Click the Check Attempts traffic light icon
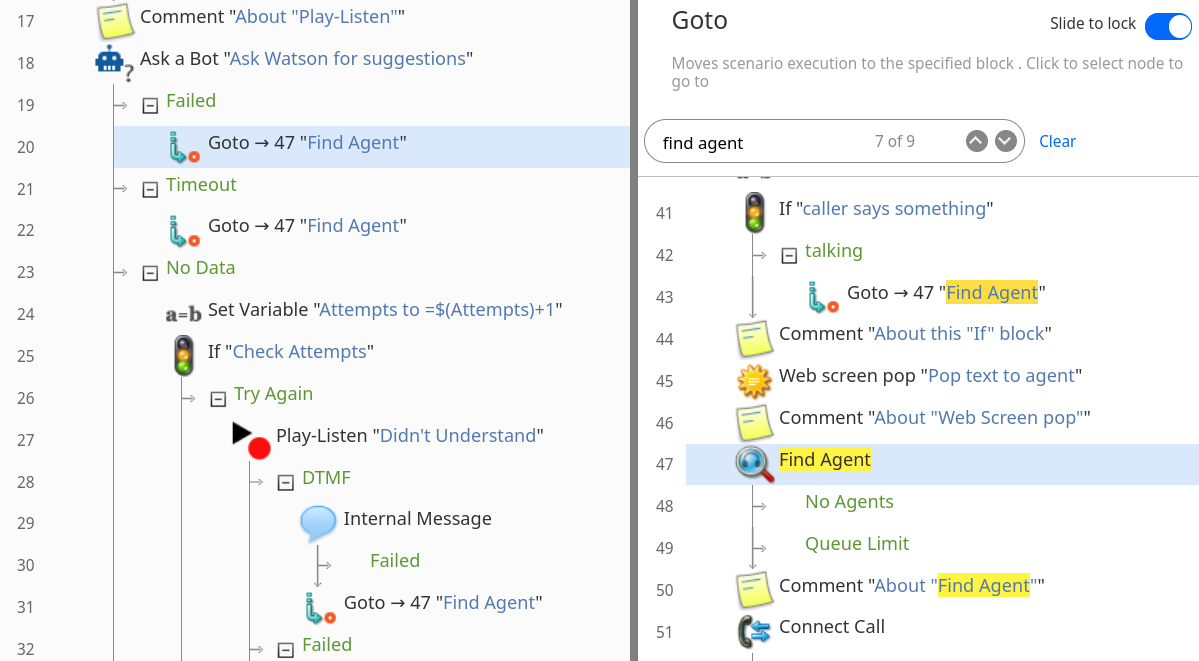The image size is (1199, 661). [184, 355]
